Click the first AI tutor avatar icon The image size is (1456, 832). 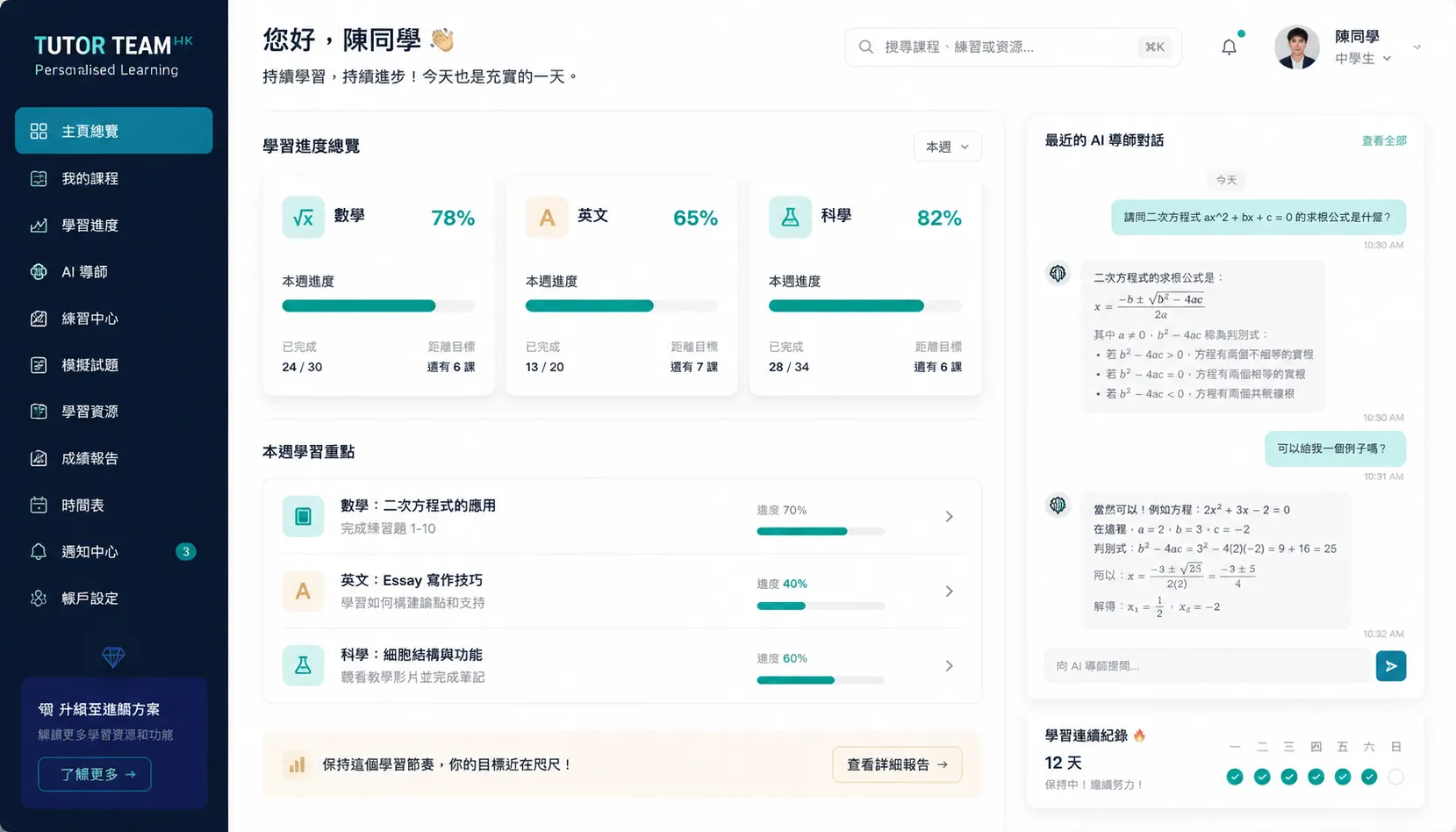(1058, 274)
